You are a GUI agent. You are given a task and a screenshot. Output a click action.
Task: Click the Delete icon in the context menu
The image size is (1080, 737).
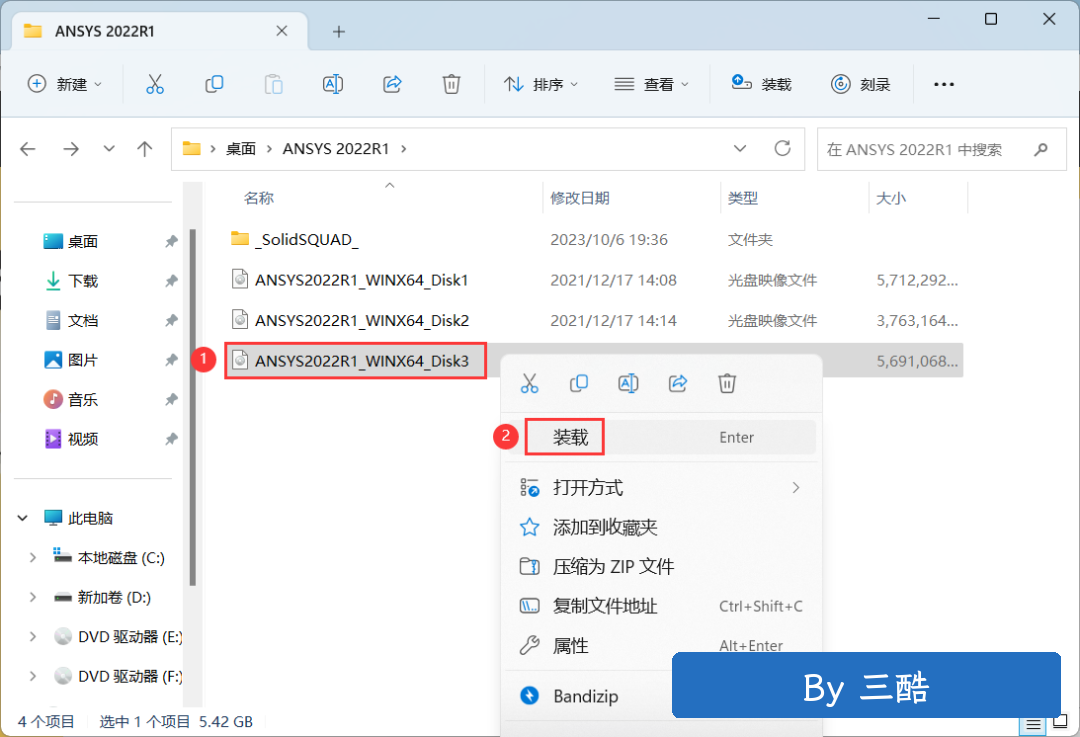pos(727,383)
